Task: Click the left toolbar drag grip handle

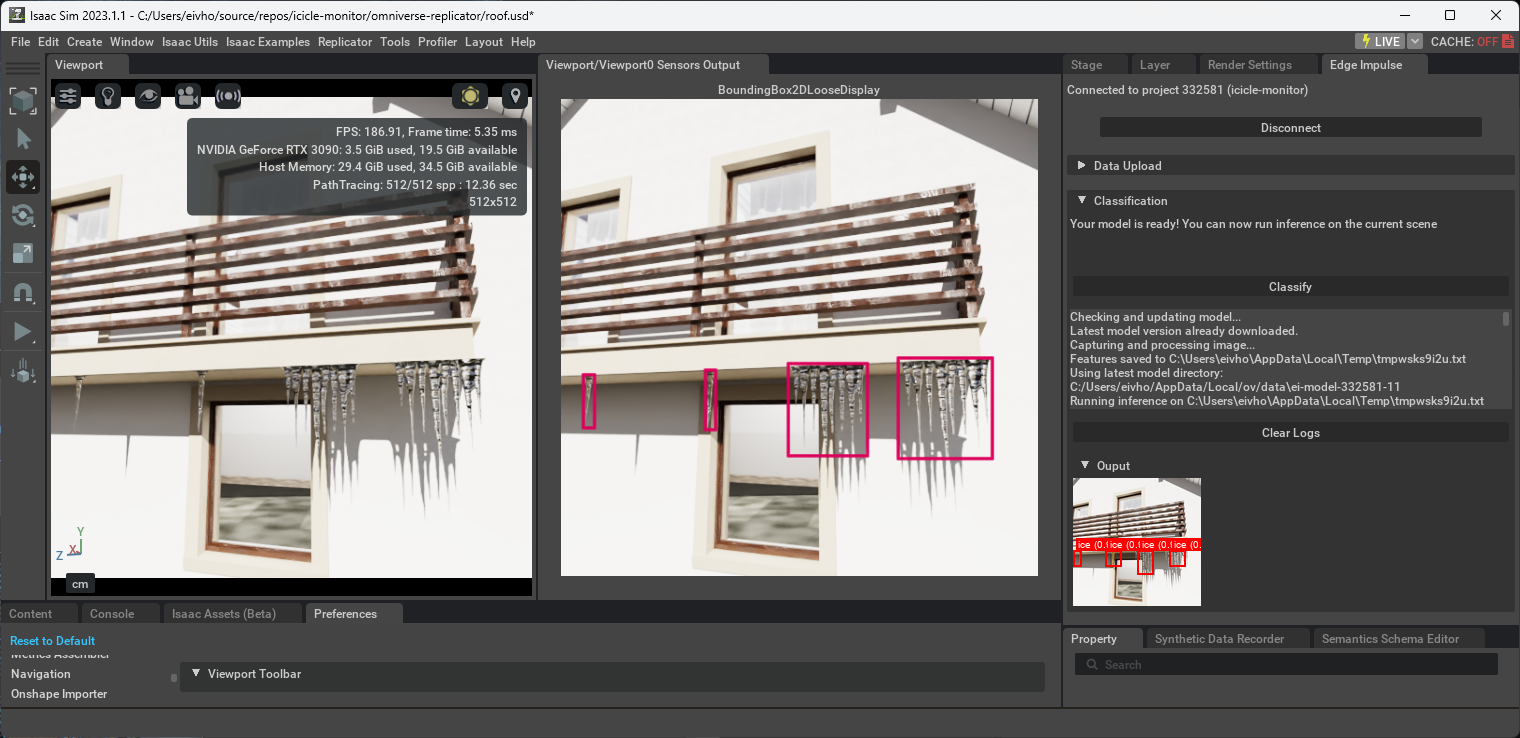Action: 23,68
